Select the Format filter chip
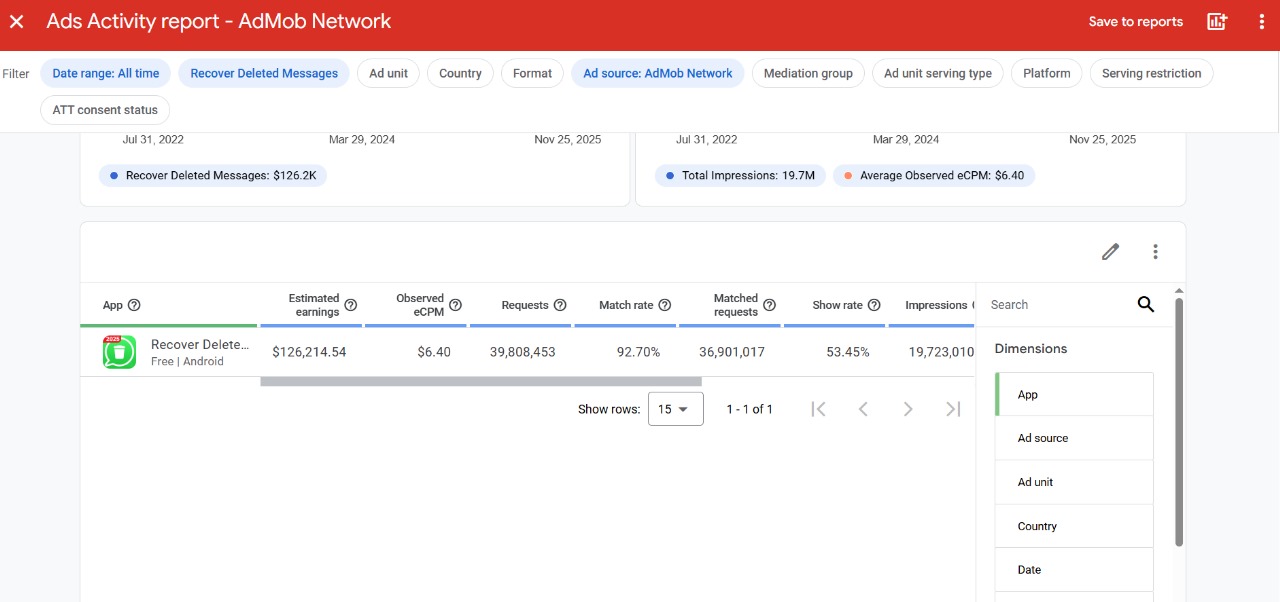This screenshot has width=1280, height=602. (x=532, y=73)
